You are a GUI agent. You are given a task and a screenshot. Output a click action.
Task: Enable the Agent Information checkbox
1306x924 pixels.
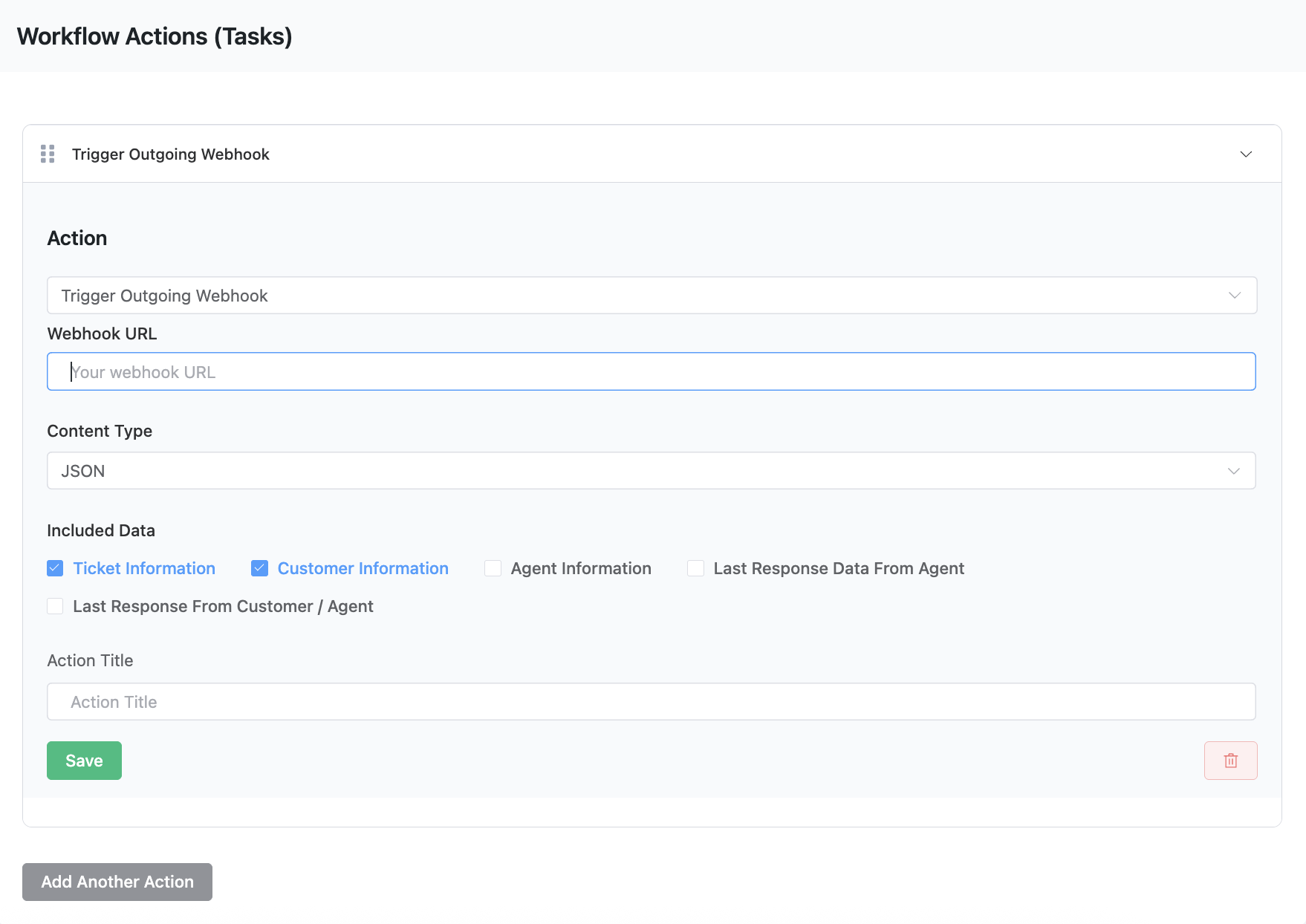(x=493, y=567)
